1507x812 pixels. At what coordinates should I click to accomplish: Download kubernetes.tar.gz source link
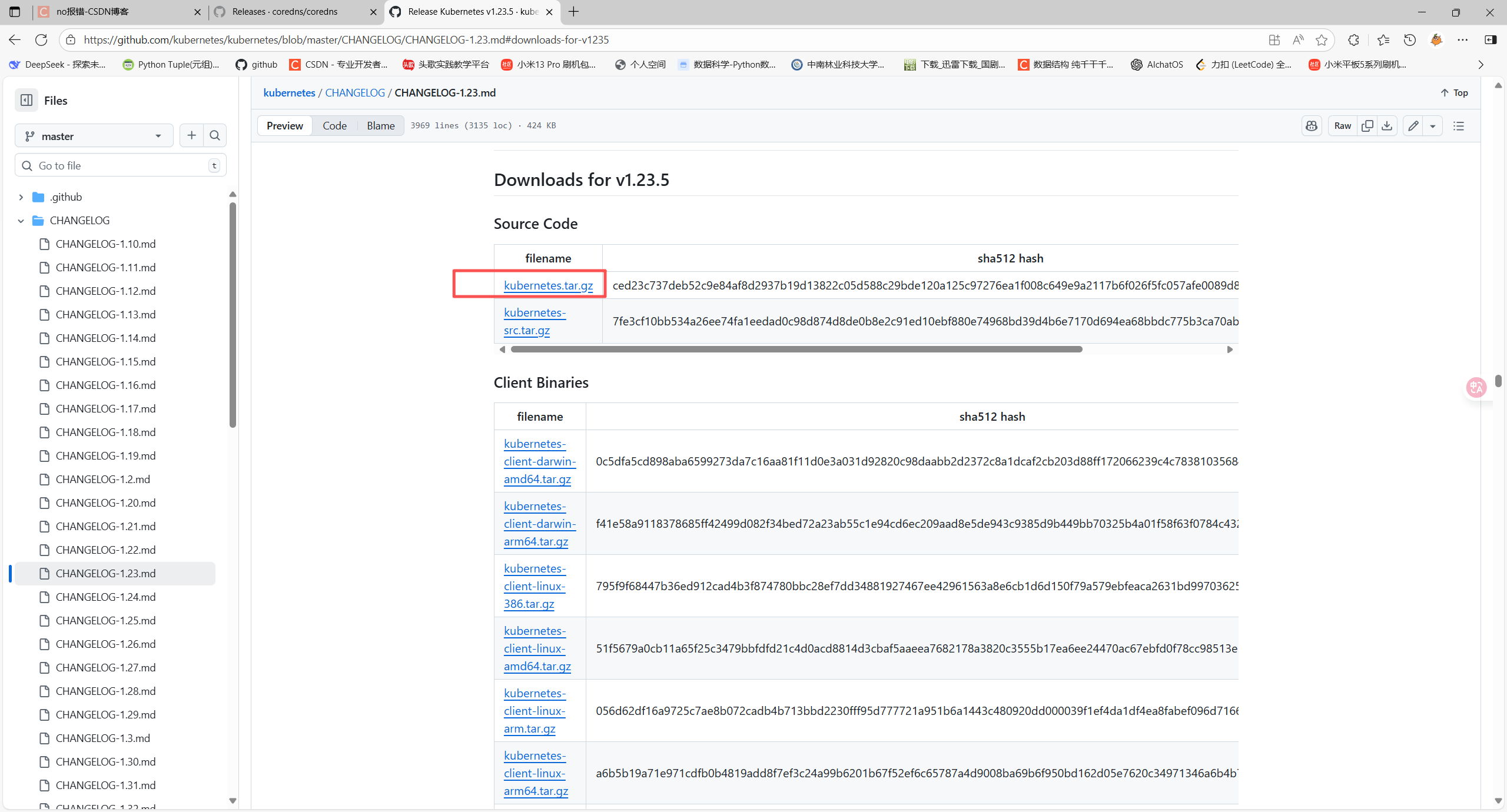pyautogui.click(x=548, y=285)
